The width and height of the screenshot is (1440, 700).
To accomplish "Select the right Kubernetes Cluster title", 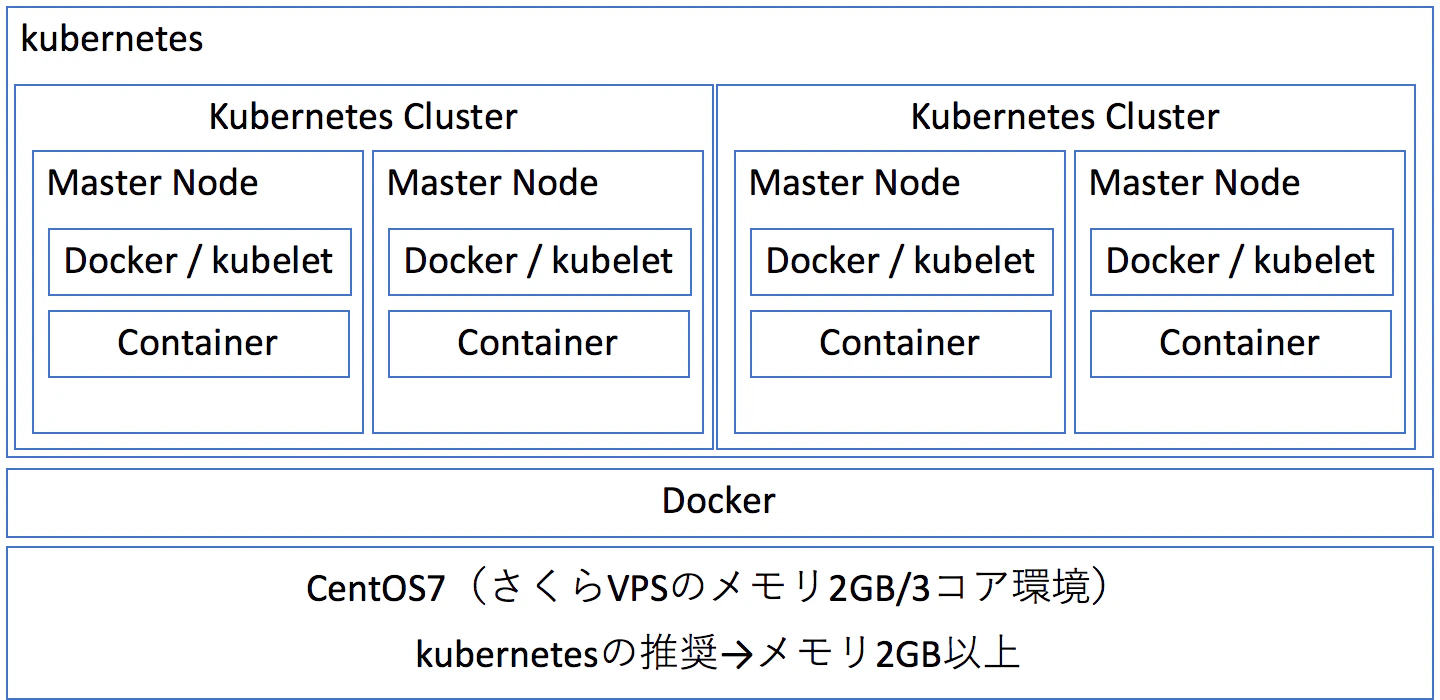I will (x=1065, y=117).
